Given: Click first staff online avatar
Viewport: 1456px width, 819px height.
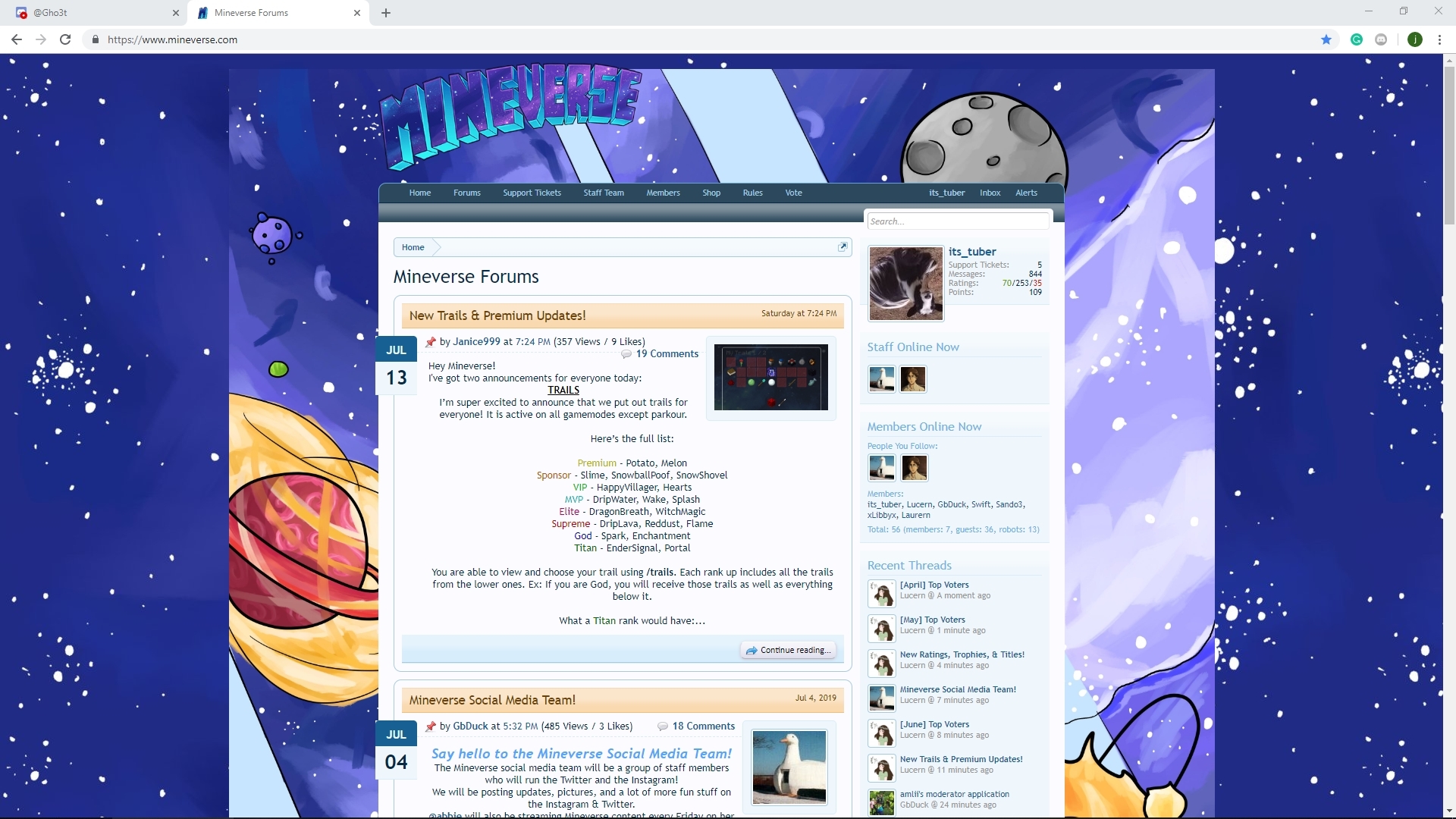Looking at the screenshot, I should pos(881,379).
